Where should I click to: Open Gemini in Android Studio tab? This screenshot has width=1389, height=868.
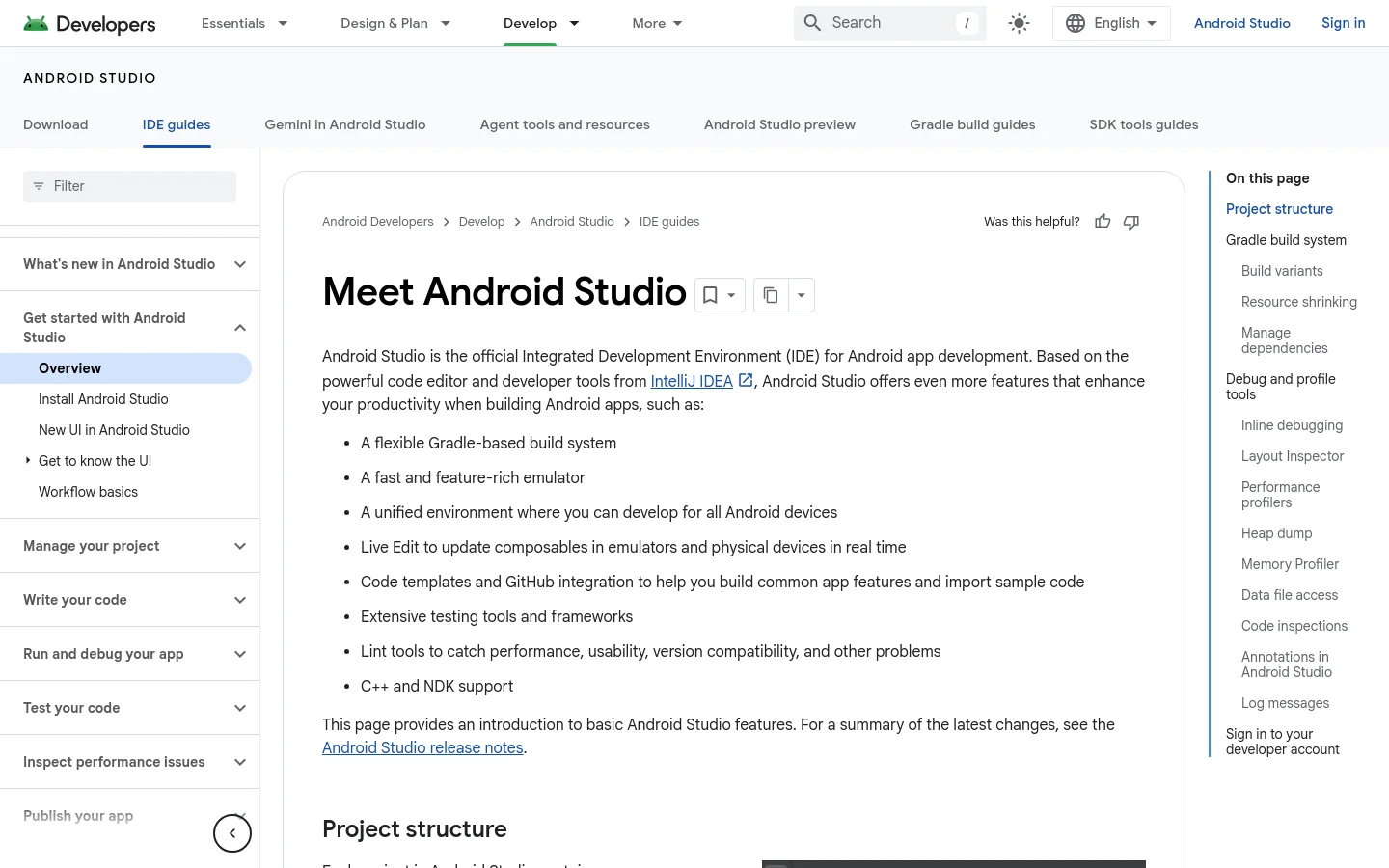pos(345,124)
